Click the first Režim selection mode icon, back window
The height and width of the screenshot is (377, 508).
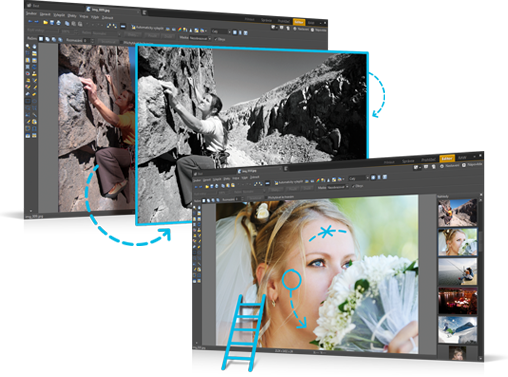41,39
